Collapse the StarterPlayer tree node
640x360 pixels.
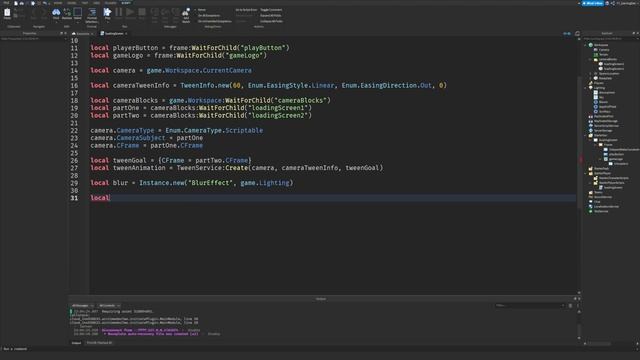586,173
